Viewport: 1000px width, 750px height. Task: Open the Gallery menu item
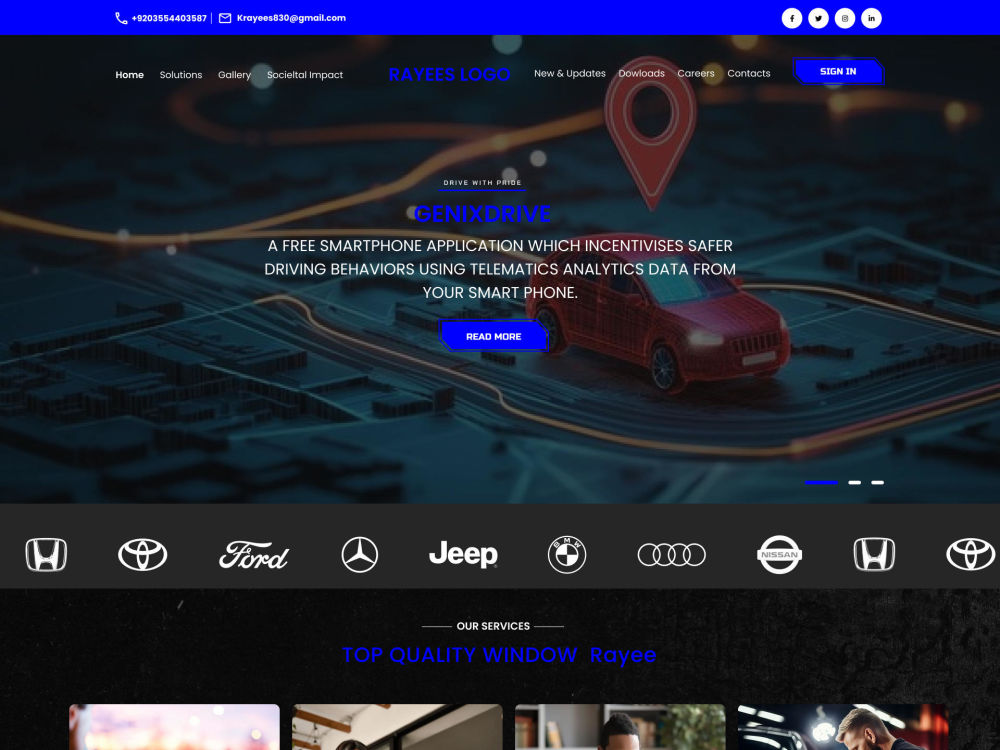click(234, 75)
